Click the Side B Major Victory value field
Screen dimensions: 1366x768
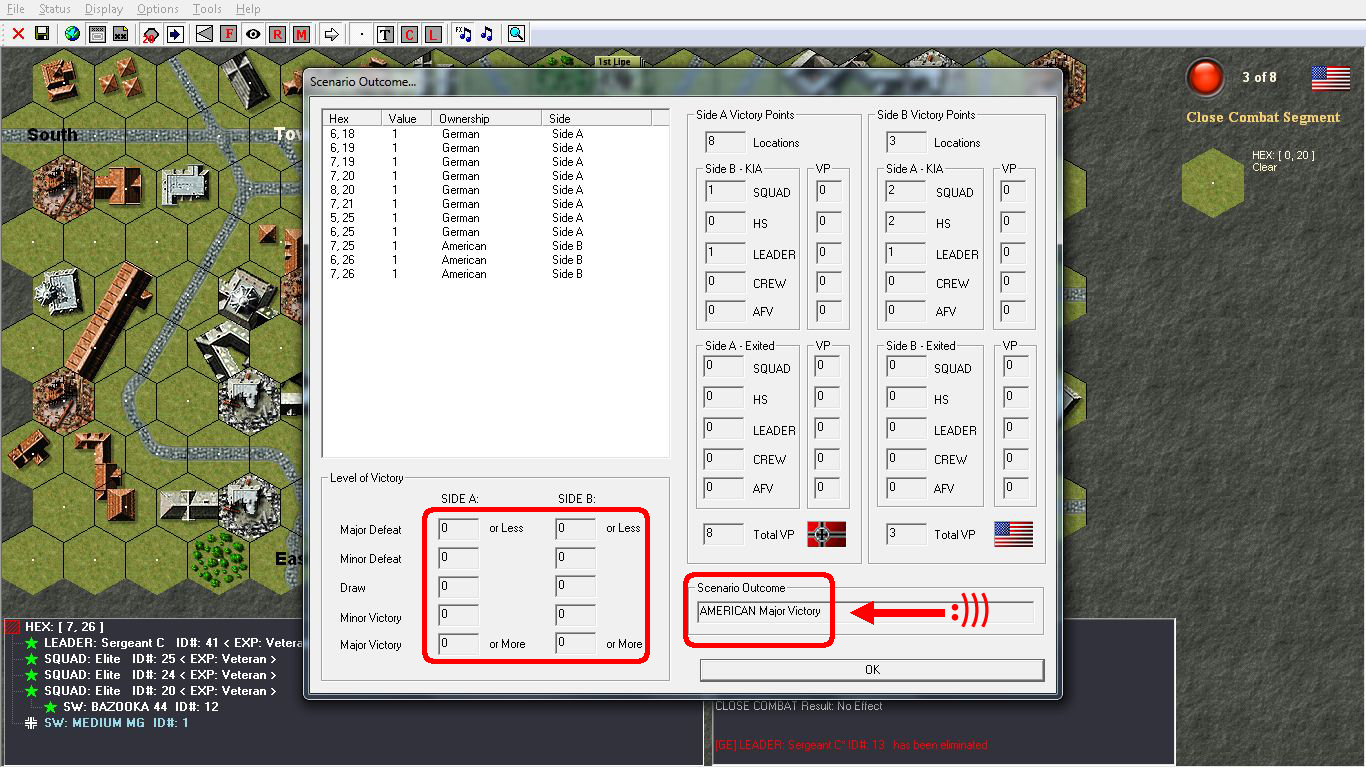[576, 644]
